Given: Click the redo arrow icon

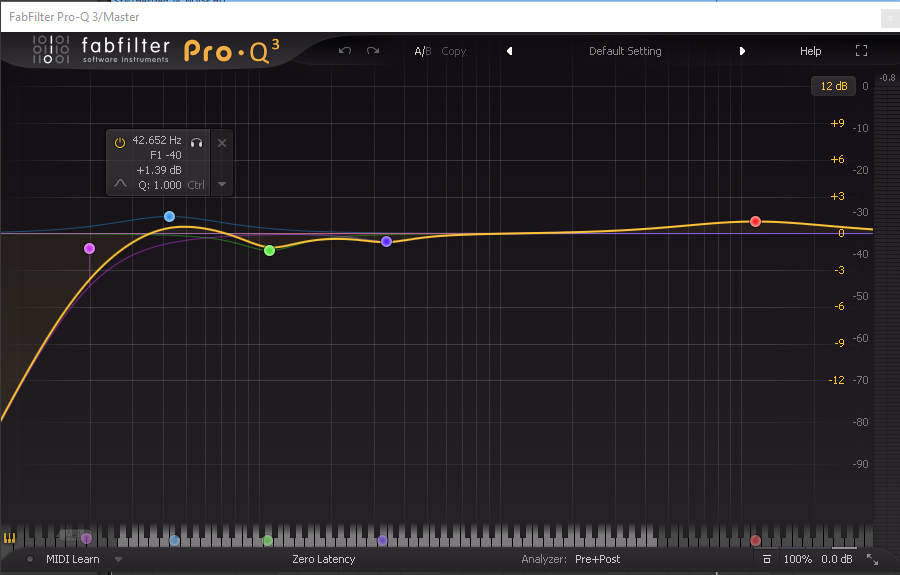Looking at the screenshot, I should click(373, 51).
